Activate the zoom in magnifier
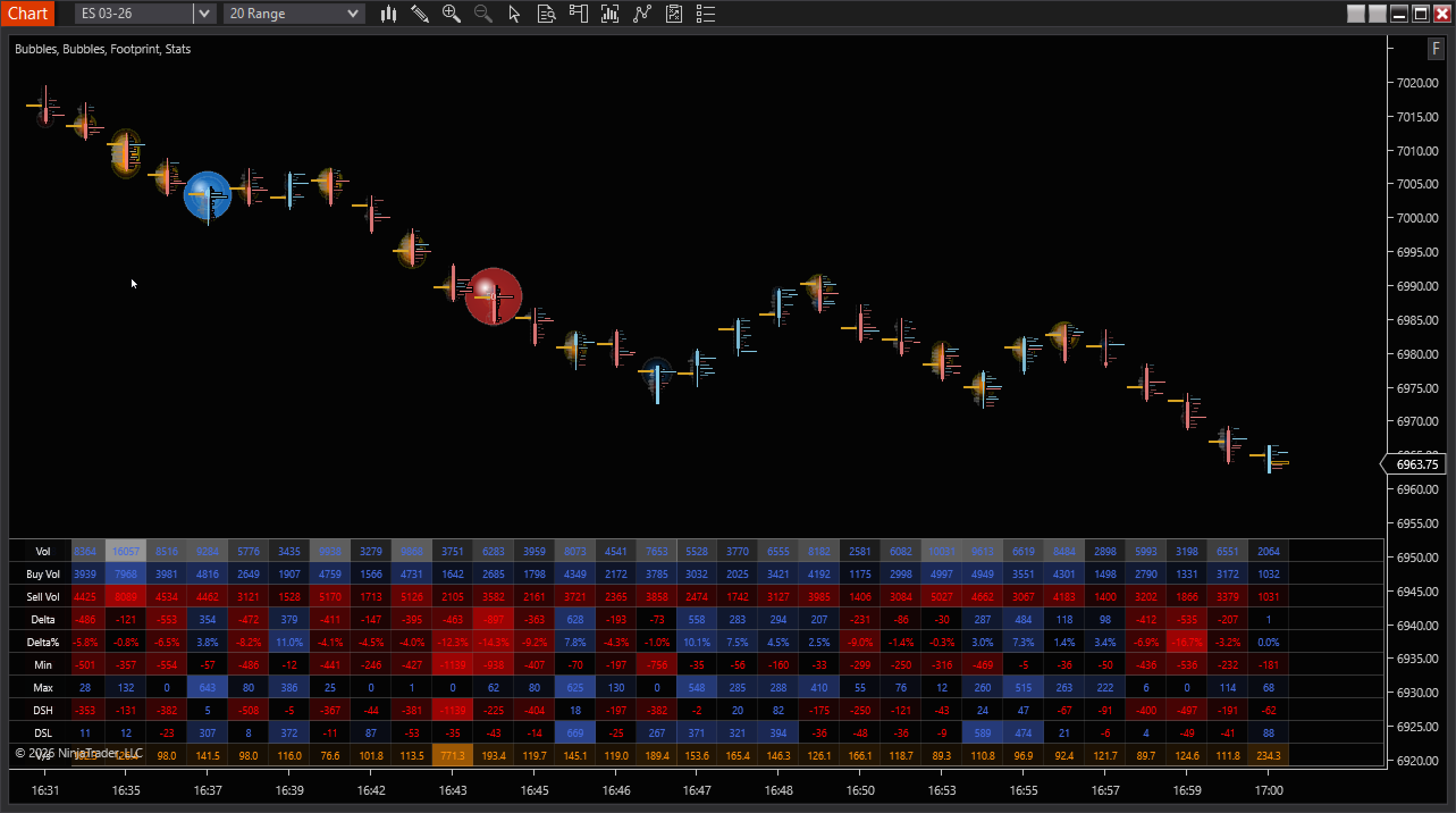This screenshot has width=1456, height=813. 452,14
